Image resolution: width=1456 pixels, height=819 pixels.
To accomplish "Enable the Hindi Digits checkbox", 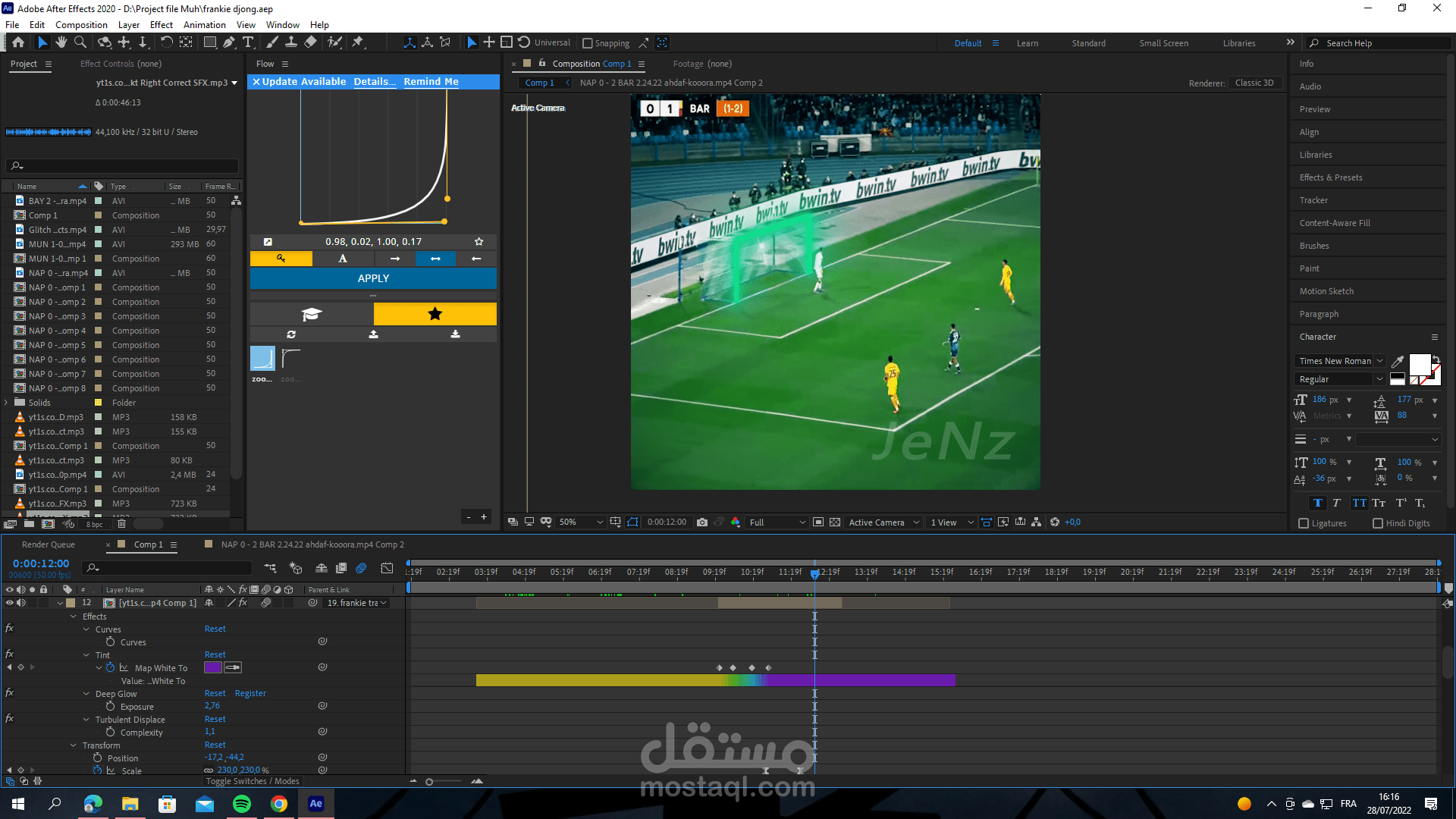I will point(1378,523).
